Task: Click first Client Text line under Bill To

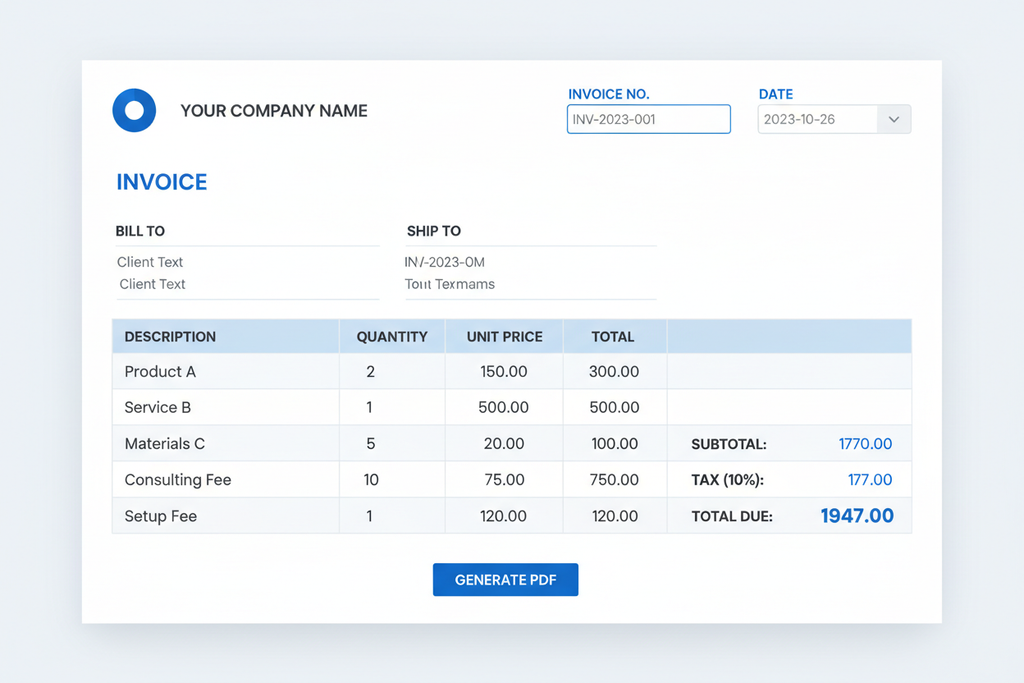Action: tap(150, 262)
